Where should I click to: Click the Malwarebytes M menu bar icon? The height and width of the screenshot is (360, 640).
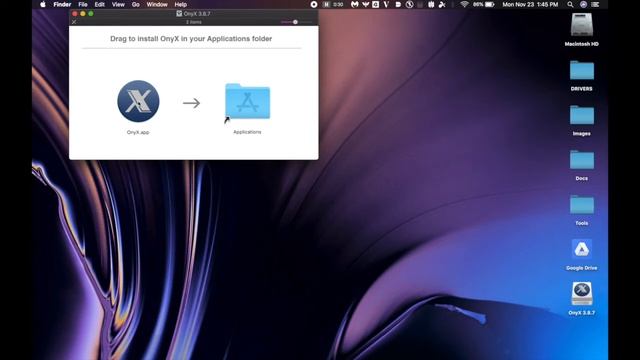click(x=354, y=4)
